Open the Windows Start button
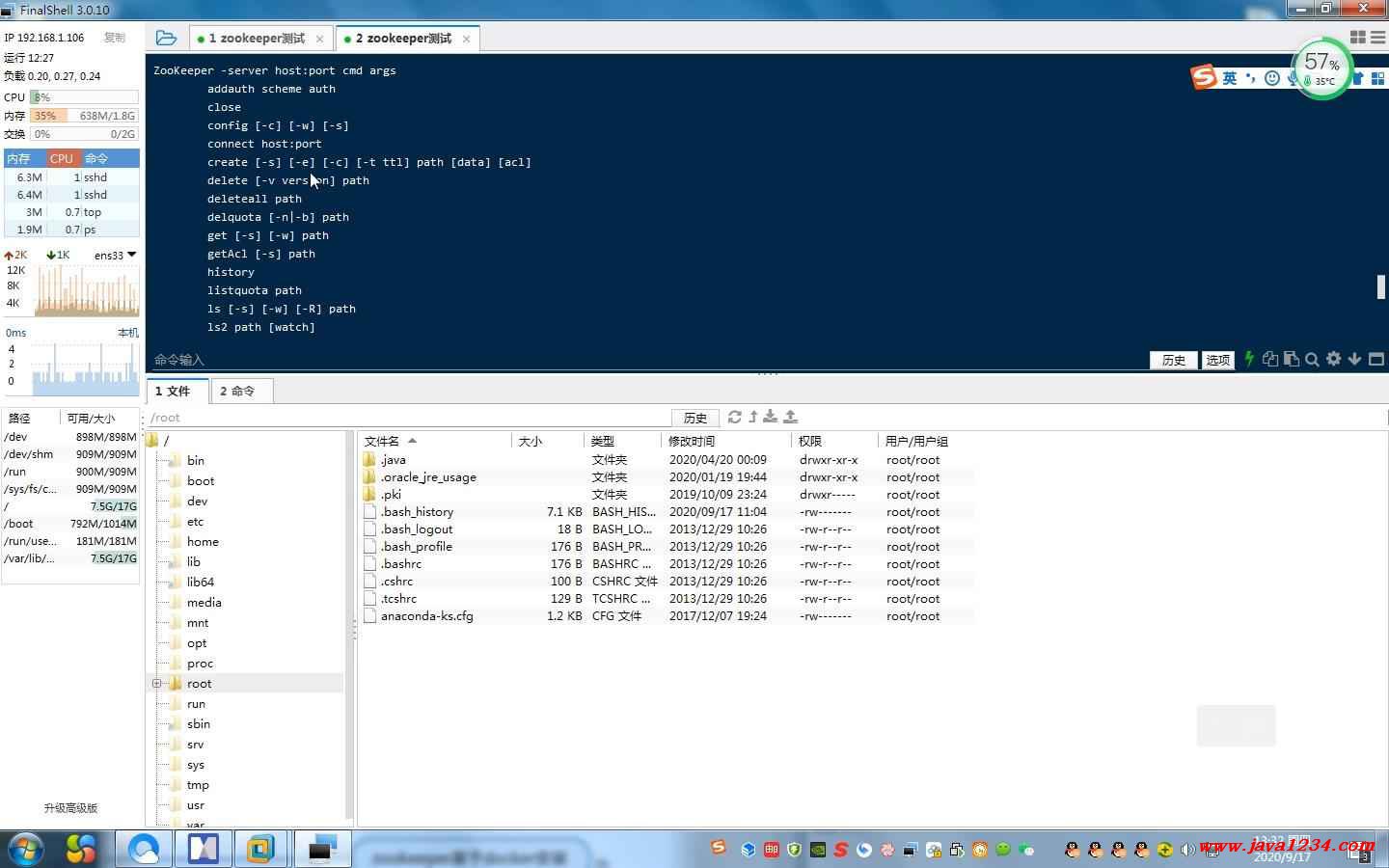 pyautogui.click(x=26, y=849)
